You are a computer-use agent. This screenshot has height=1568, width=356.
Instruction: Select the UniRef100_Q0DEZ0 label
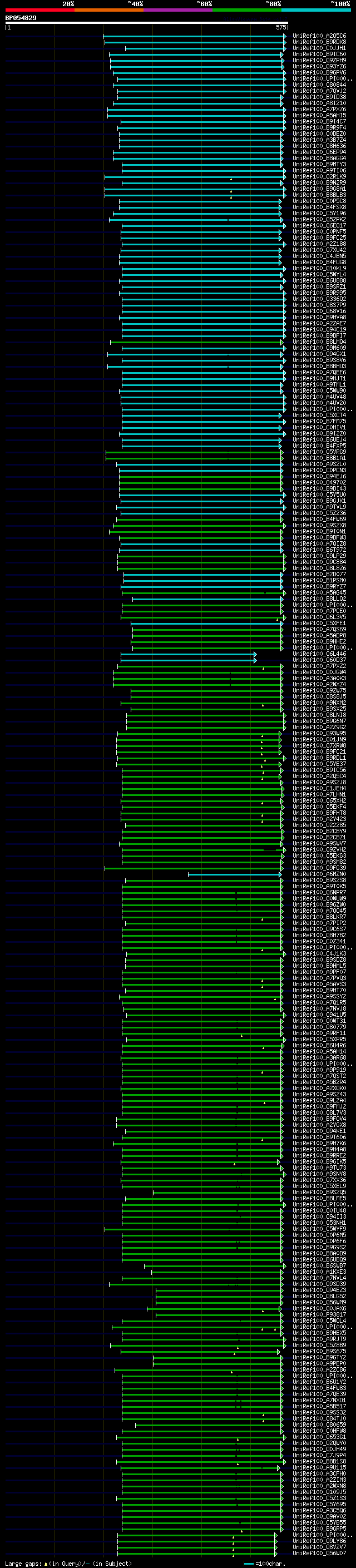pos(319,134)
